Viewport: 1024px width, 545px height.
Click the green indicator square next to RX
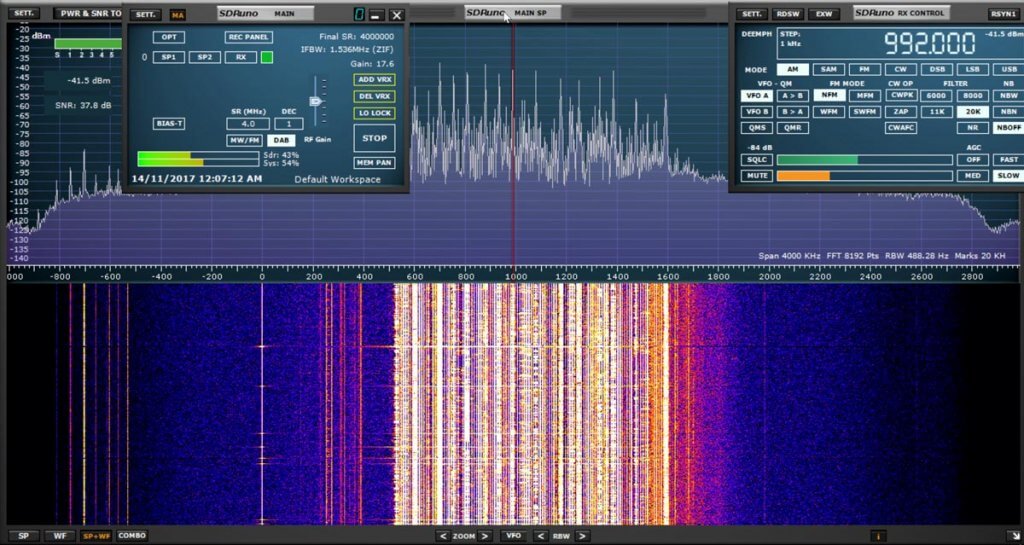coord(267,57)
